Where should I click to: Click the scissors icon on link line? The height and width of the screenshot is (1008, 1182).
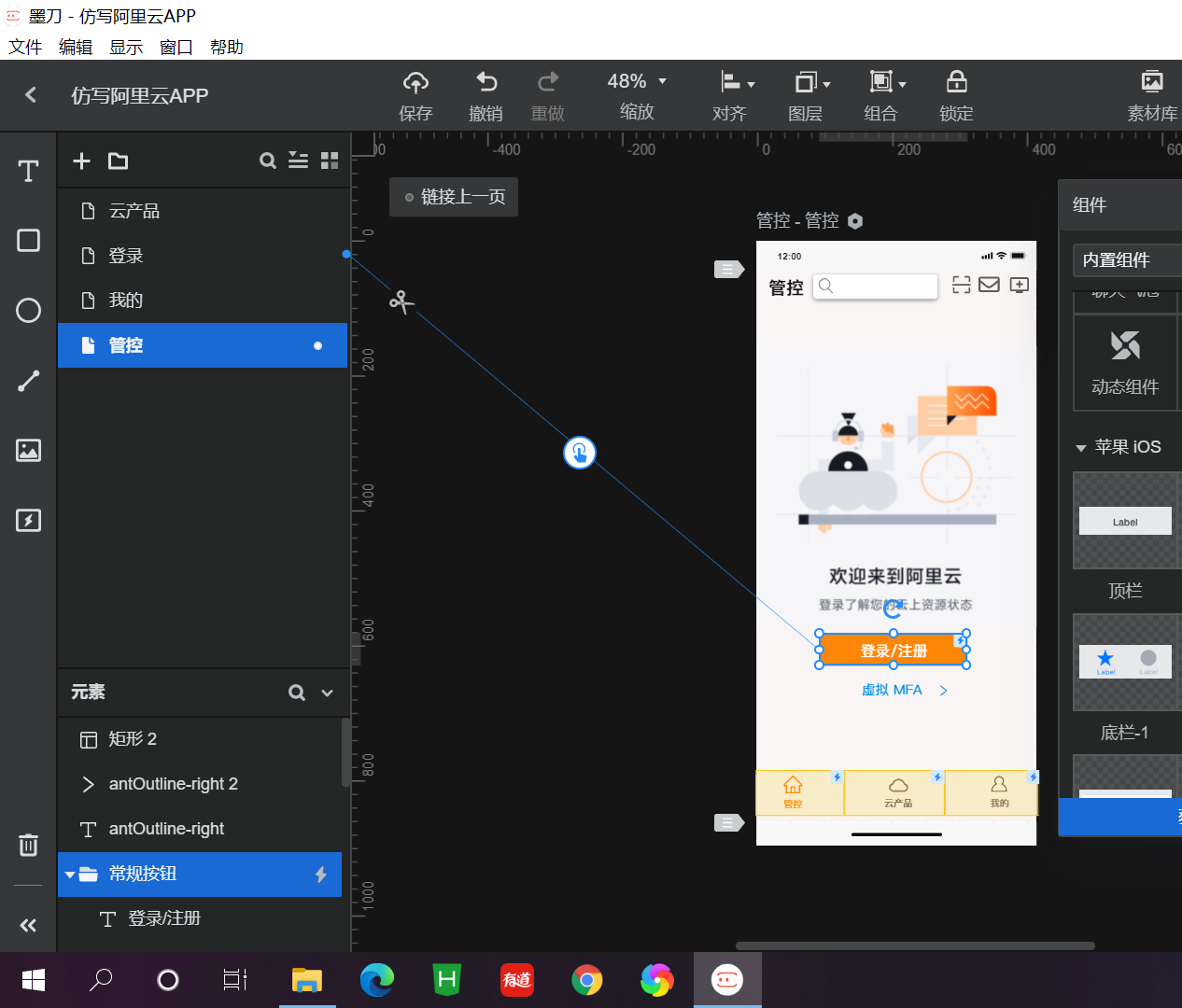(x=401, y=301)
